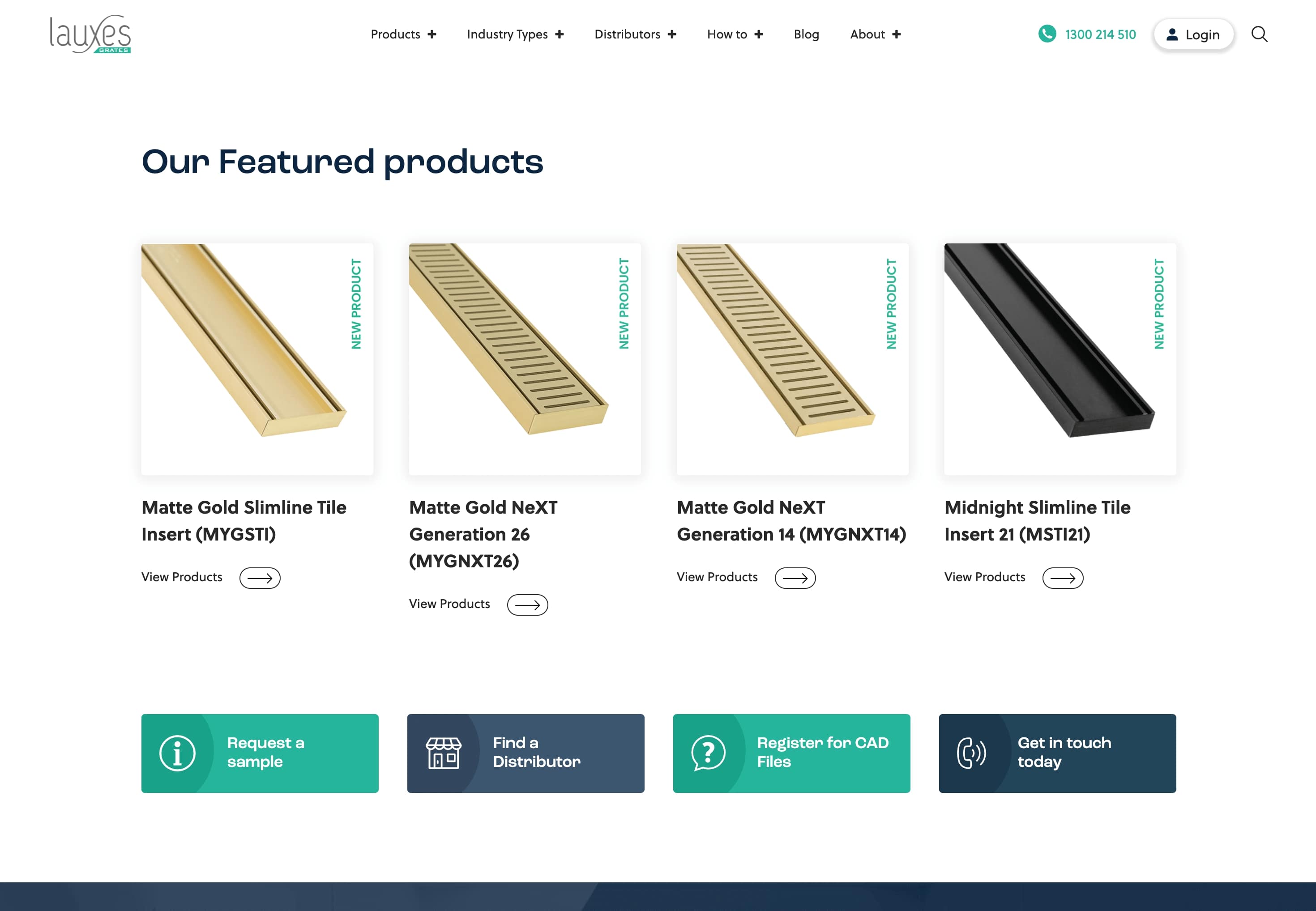Click the store icon on Find a Distributor
This screenshot has width=1316, height=911.
click(x=443, y=753)
